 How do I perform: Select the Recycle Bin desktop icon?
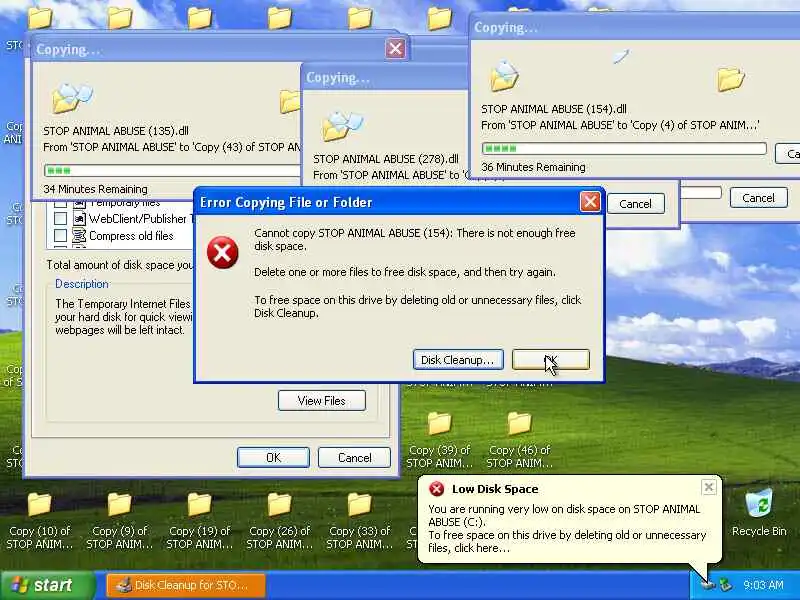pyautogui.click(x=759, y=513)
